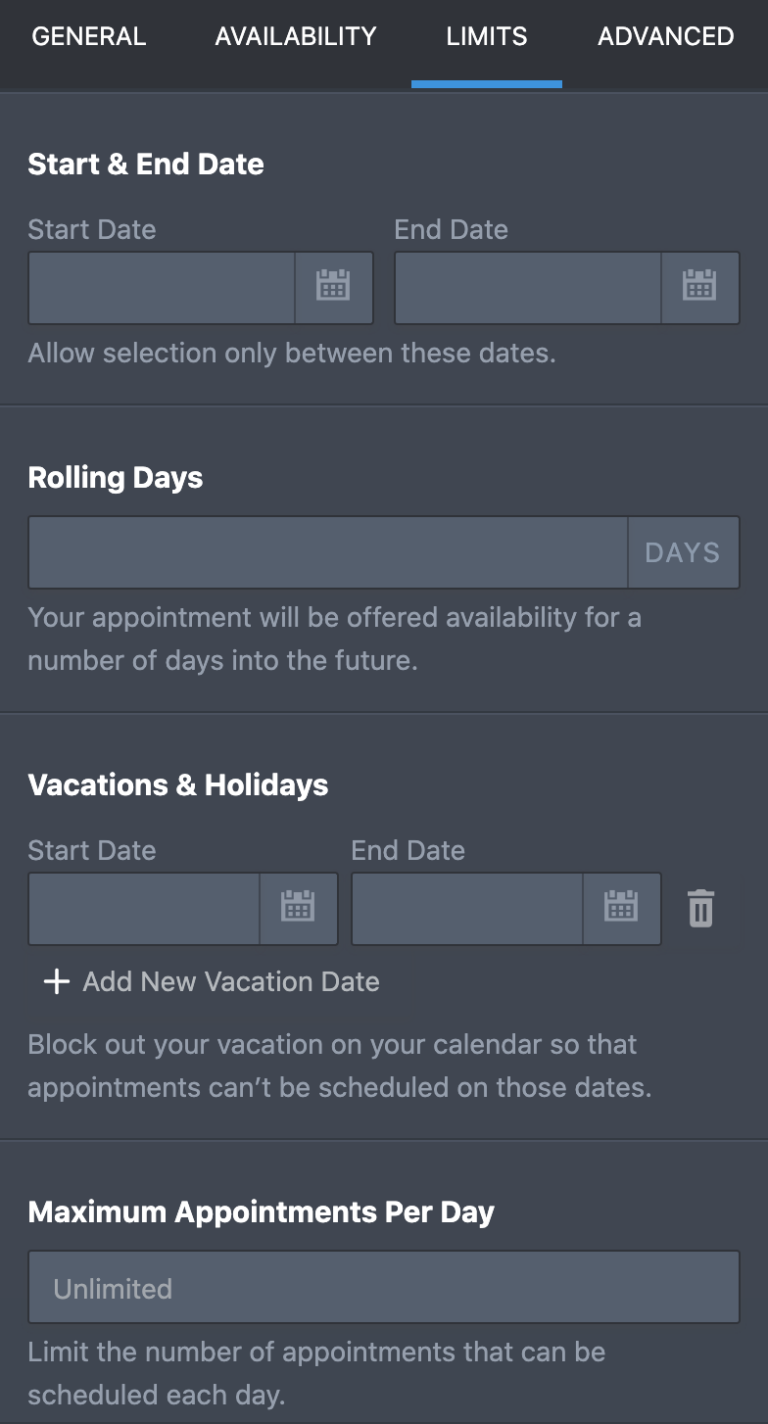Open the Advanced tab
The image size is (768, 1424).
pos(665,36)
